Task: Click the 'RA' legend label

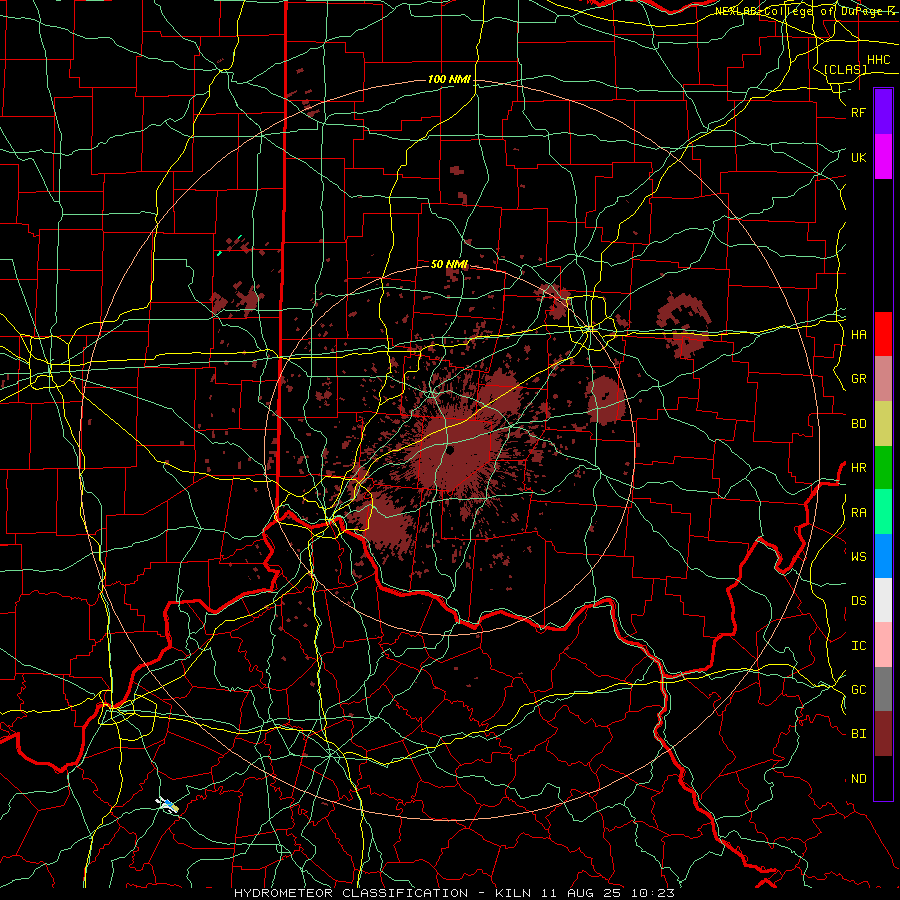Action: tap(858, 512)
